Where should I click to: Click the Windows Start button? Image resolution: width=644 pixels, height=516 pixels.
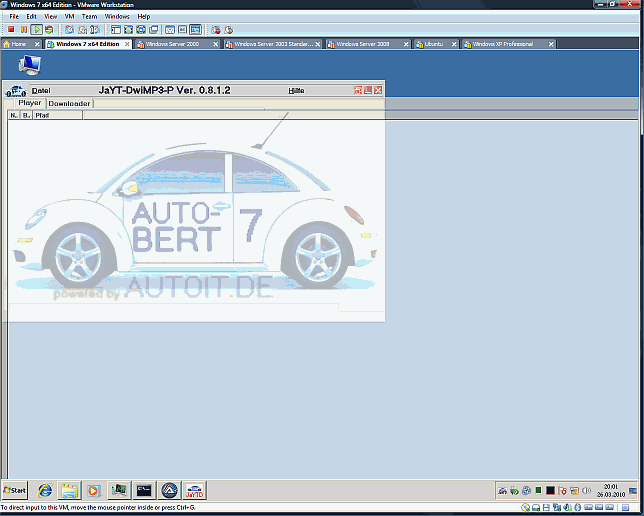(x=15, y=490)
